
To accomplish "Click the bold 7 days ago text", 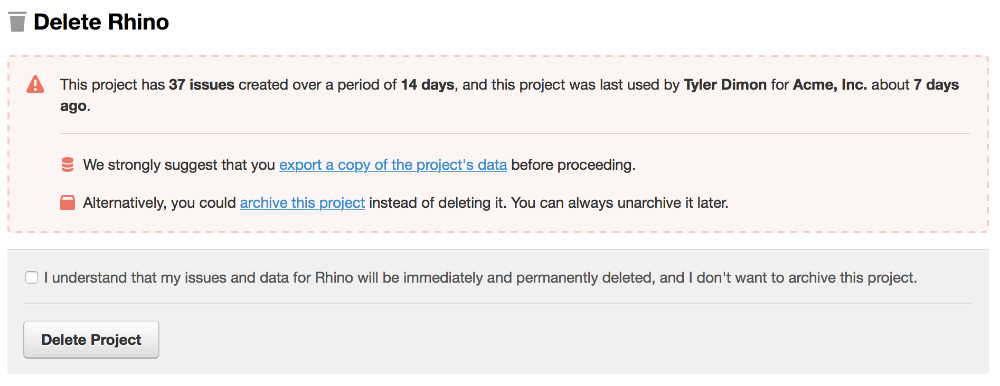I will click(936, 85).
